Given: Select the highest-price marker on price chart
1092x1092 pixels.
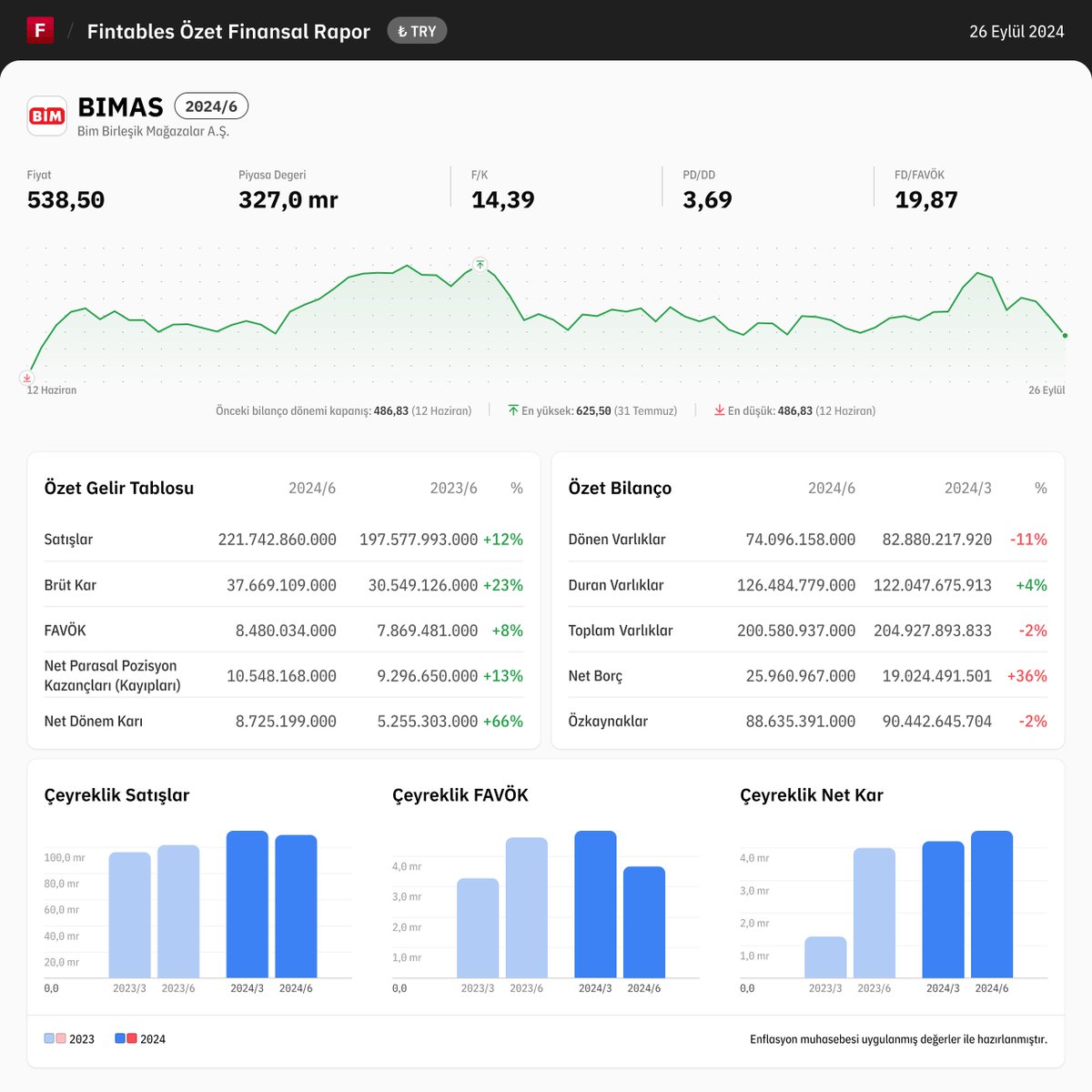Looking at the screenshot, I should (x=480, y=265).
